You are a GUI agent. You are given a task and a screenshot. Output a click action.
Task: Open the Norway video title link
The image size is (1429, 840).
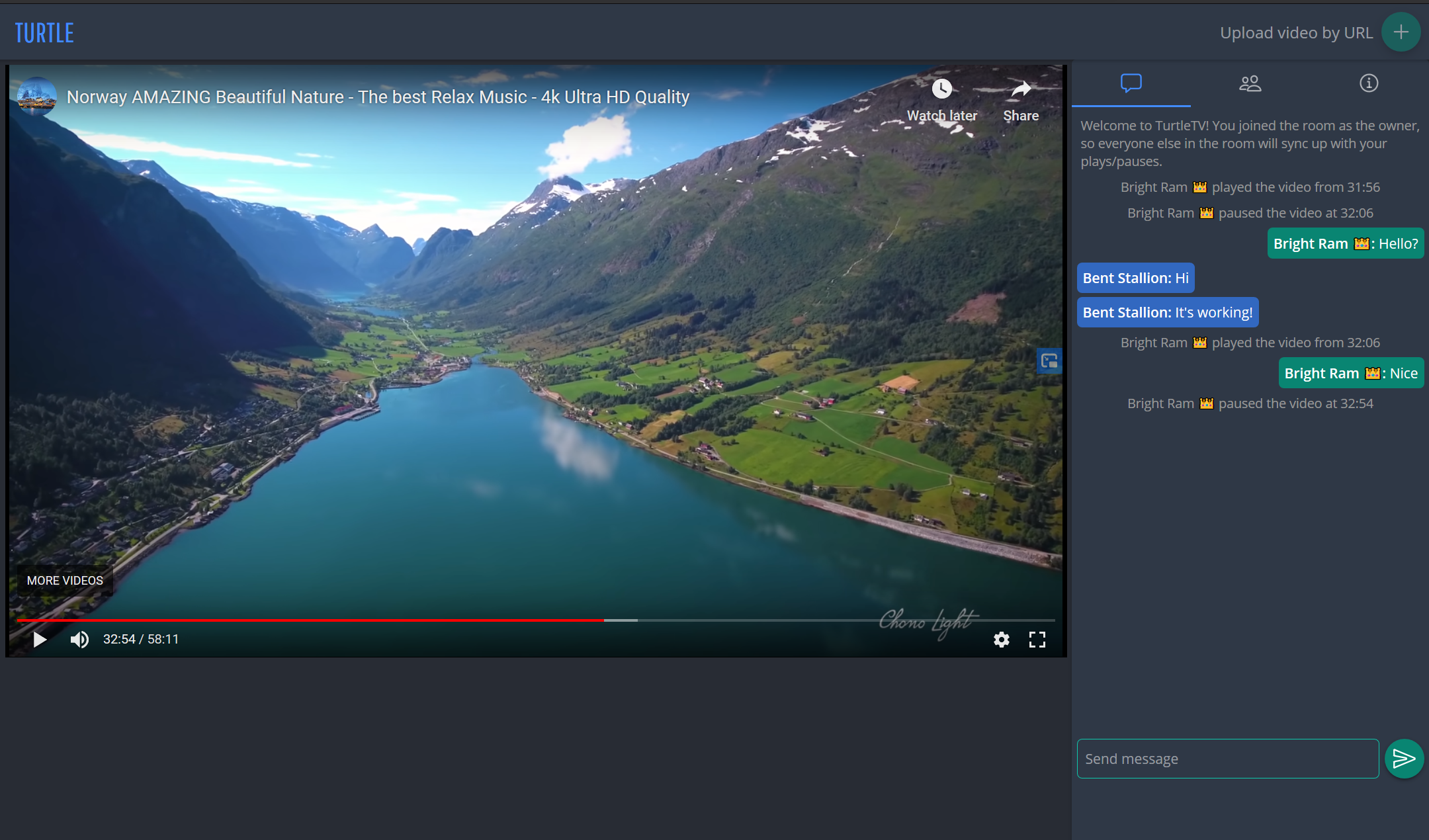pyautogui.click(x=378, y=97)
